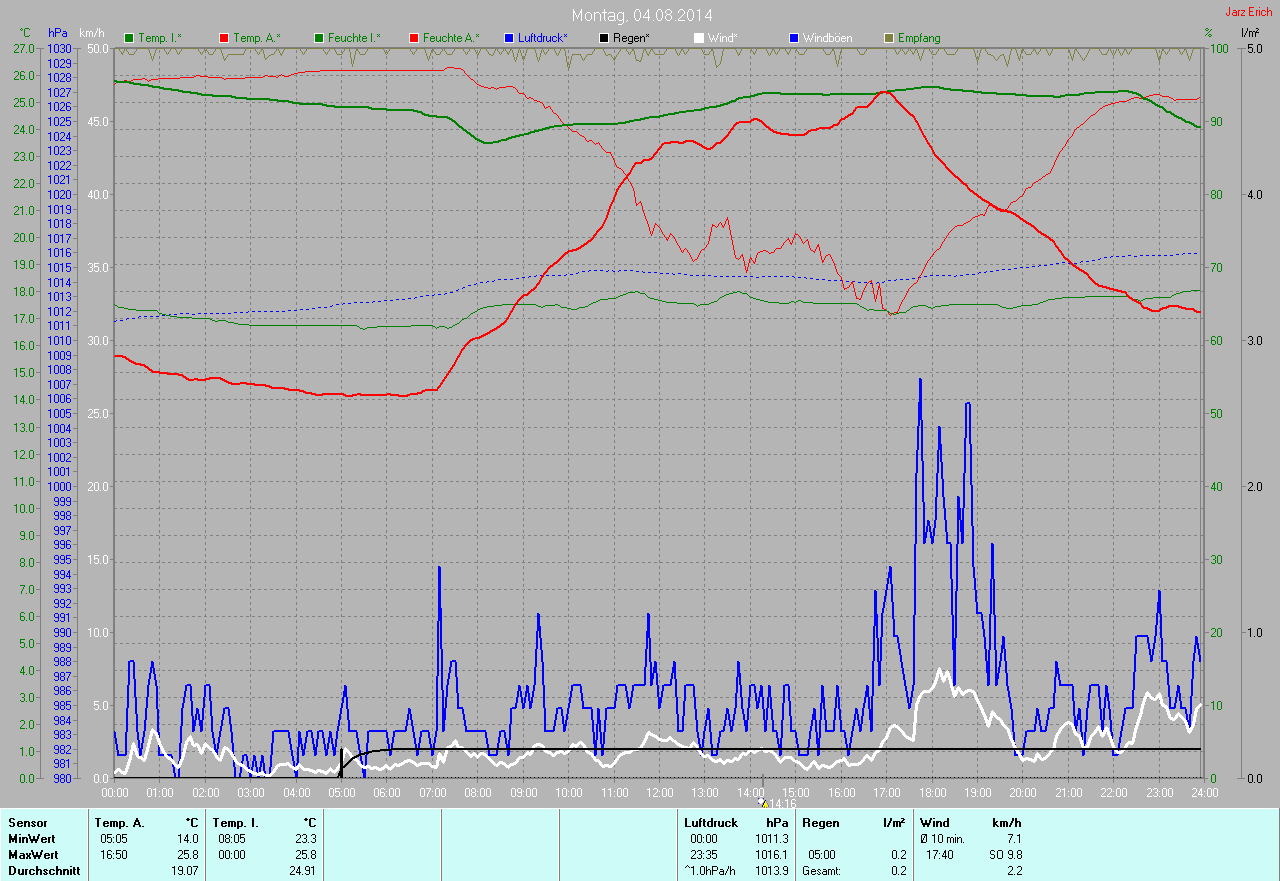Click the MaxWert row label

[33, 855]
